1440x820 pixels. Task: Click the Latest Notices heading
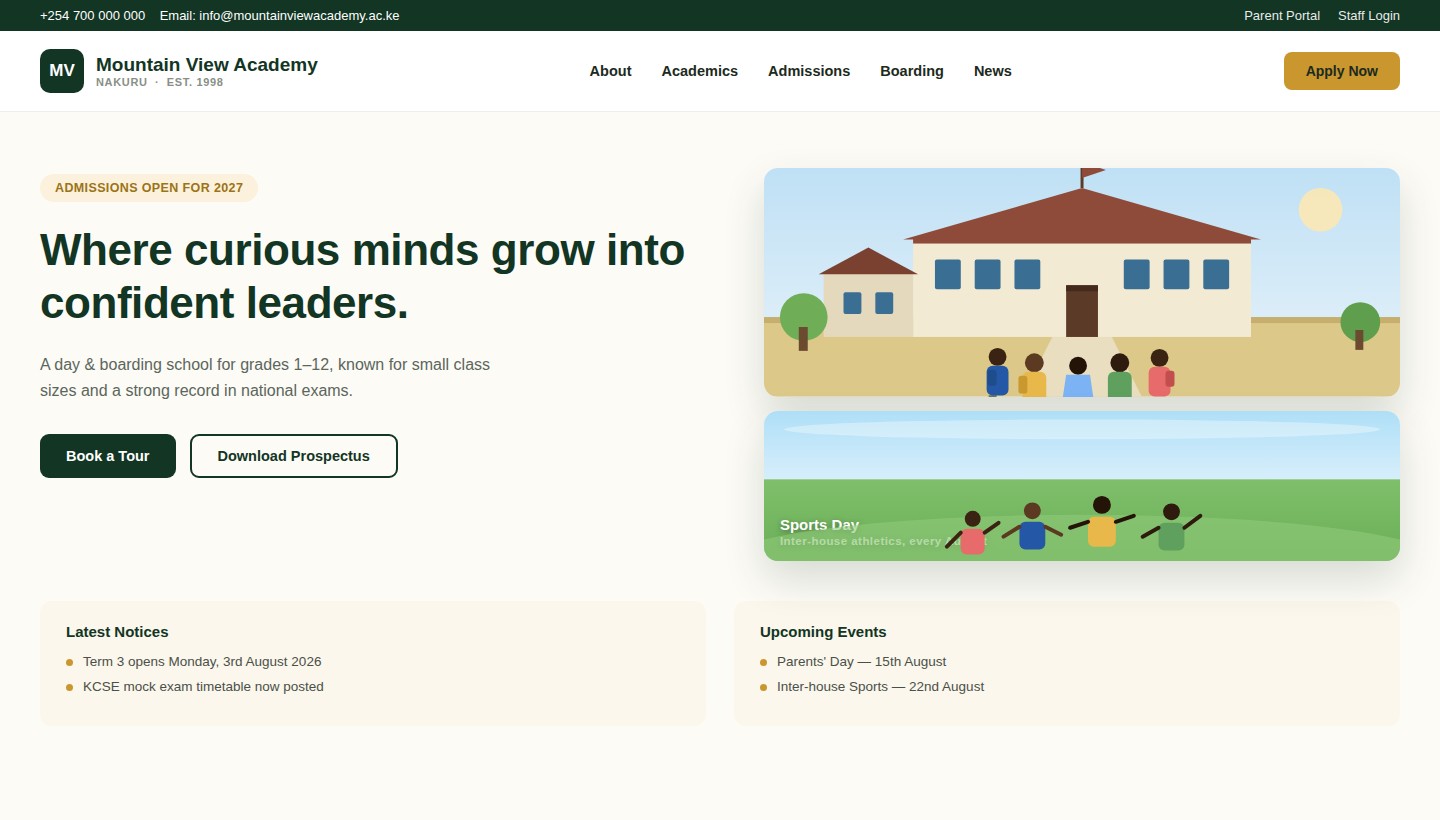pyautogui.click(x=117, y=632)
